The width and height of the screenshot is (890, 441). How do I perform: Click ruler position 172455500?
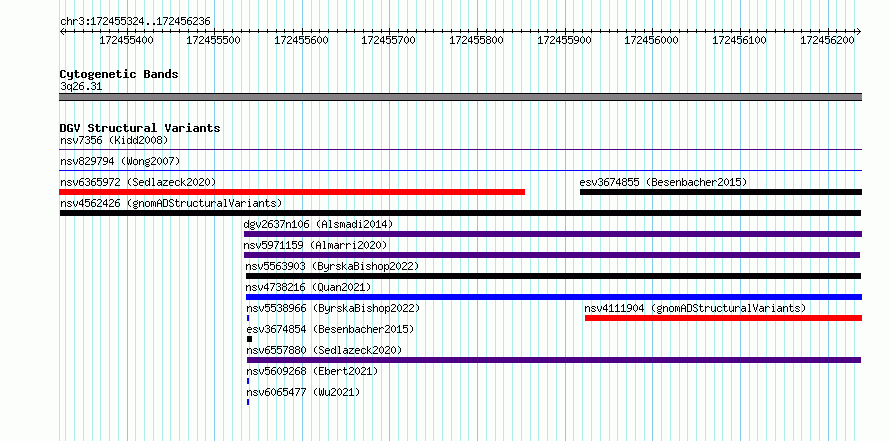click(x=213, y=40)
